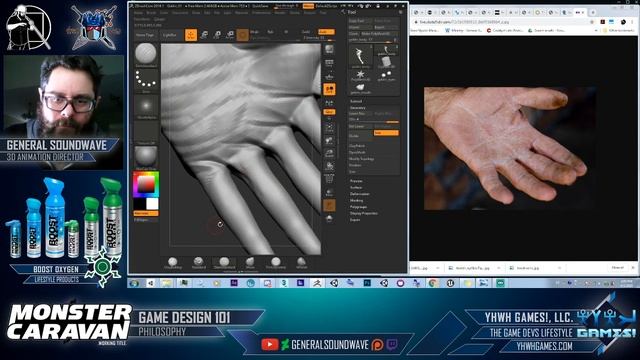Open the current brush thumbnail picker
The width and height of the screenshot is (640, 360).
[x=146, y=55]
